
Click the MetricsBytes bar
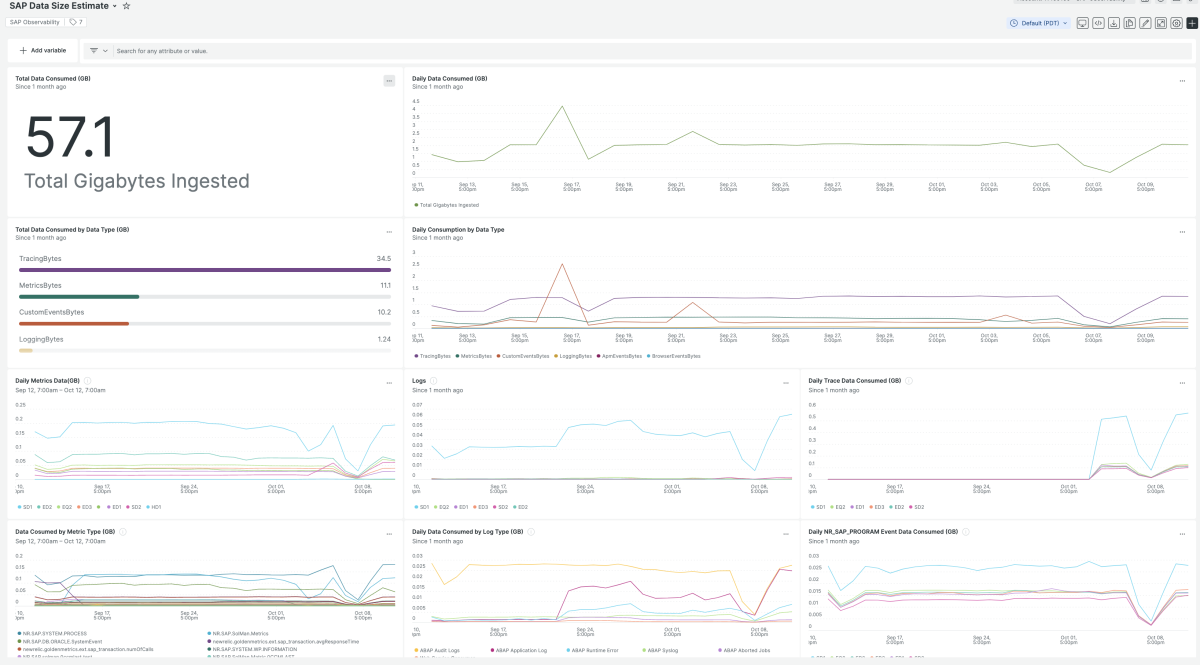[79, 296]
